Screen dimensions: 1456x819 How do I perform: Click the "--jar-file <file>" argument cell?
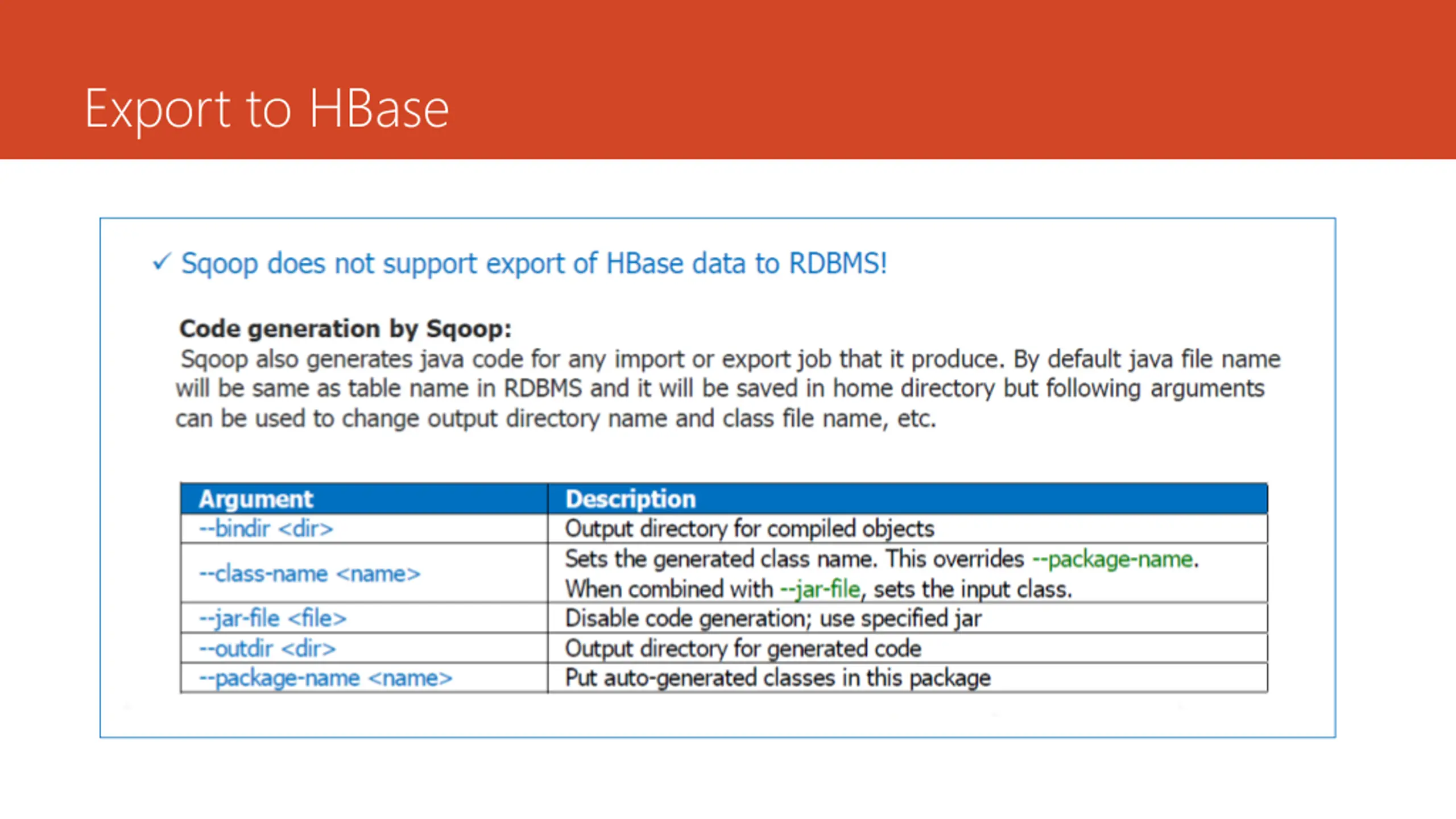click(365, 618)
